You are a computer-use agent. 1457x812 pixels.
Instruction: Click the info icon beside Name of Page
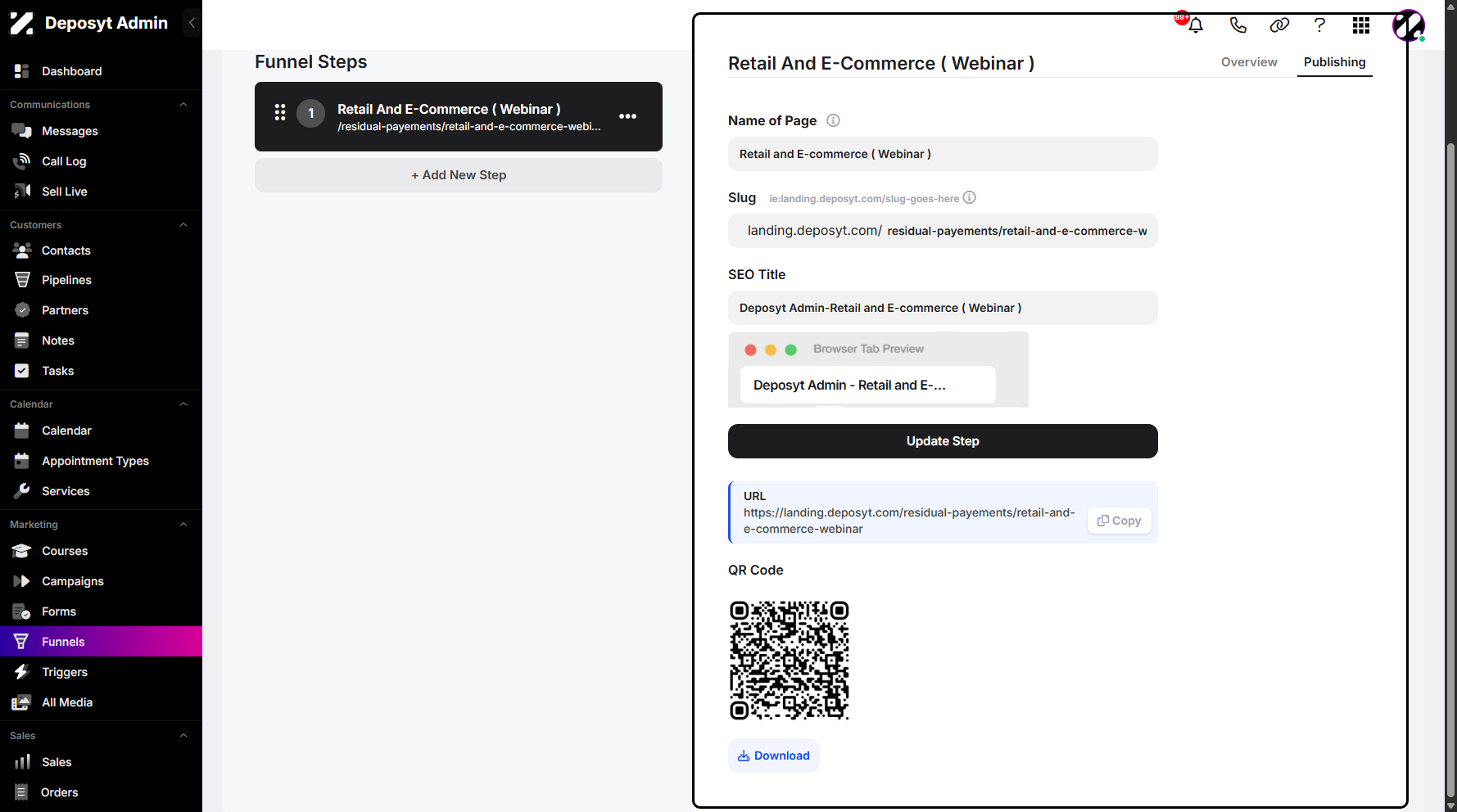coord(833,120)
